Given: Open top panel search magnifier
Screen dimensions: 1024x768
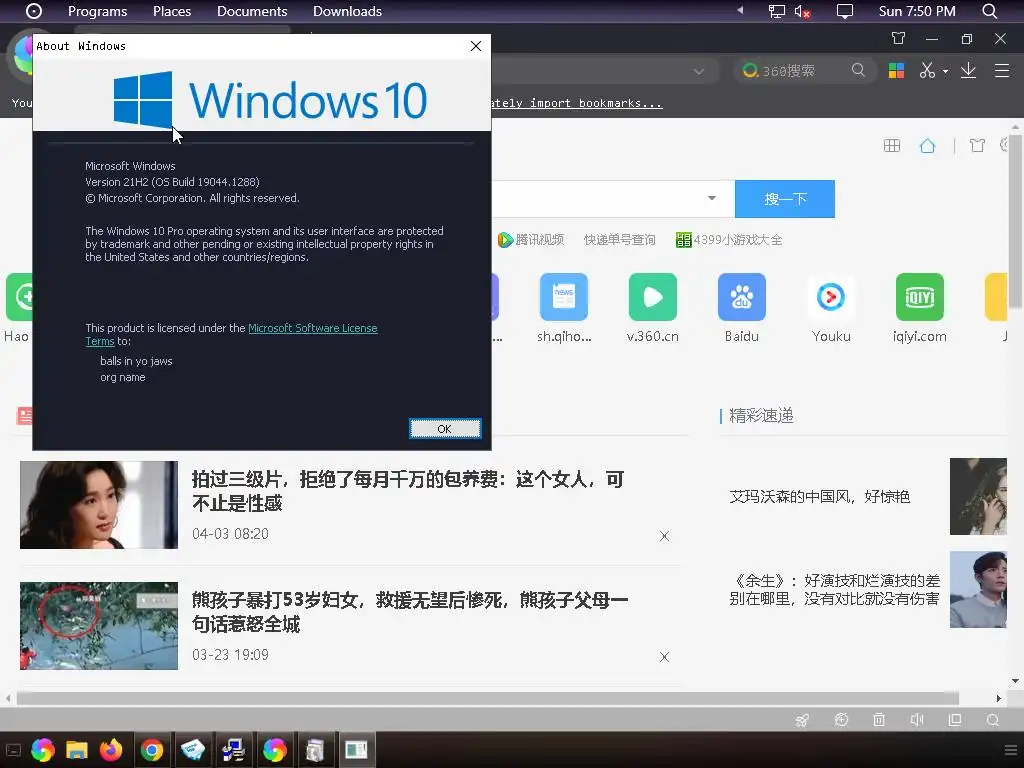Looking at the screenshot, I should tap(989, 11).
